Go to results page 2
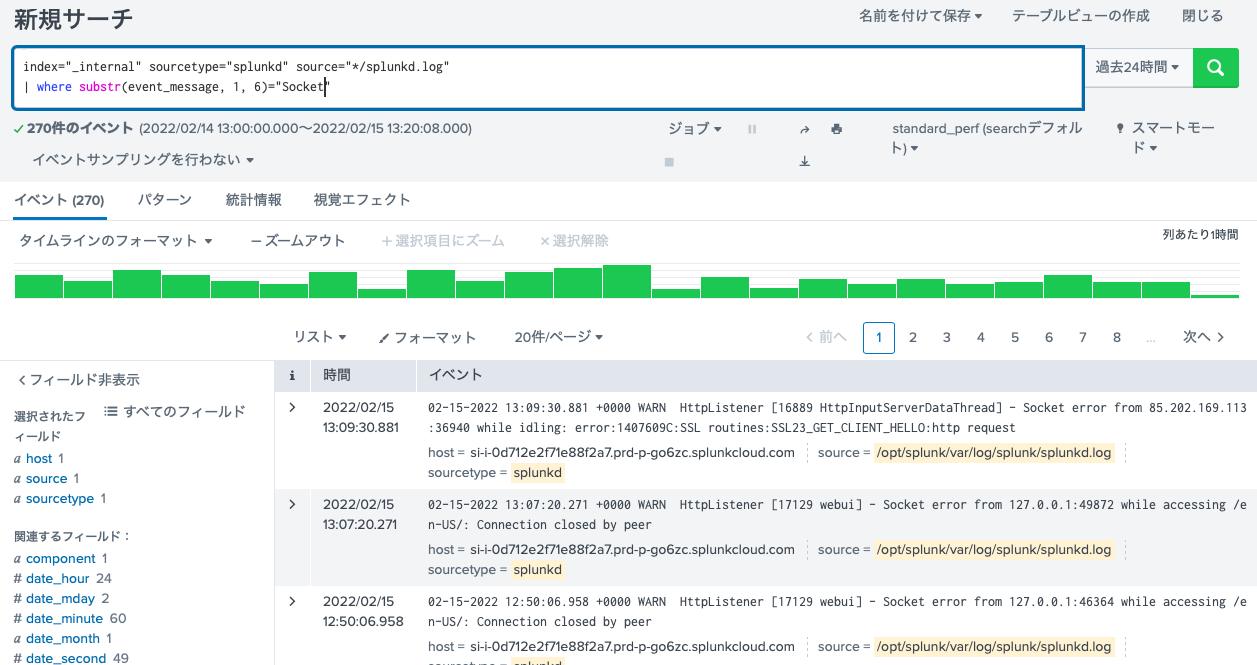1257x665 pixels. point(912,337)
